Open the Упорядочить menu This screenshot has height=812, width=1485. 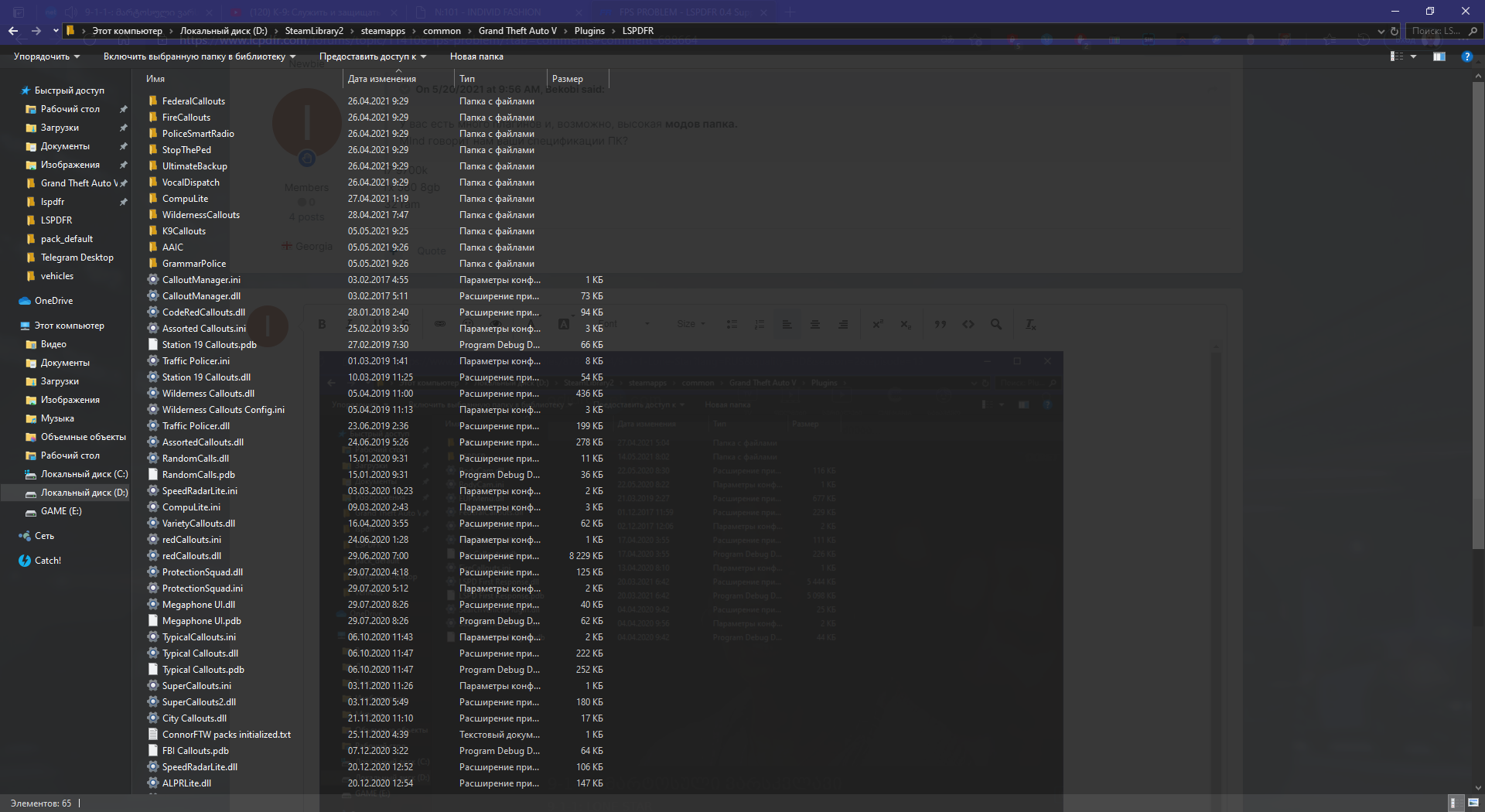coord(46,56)
